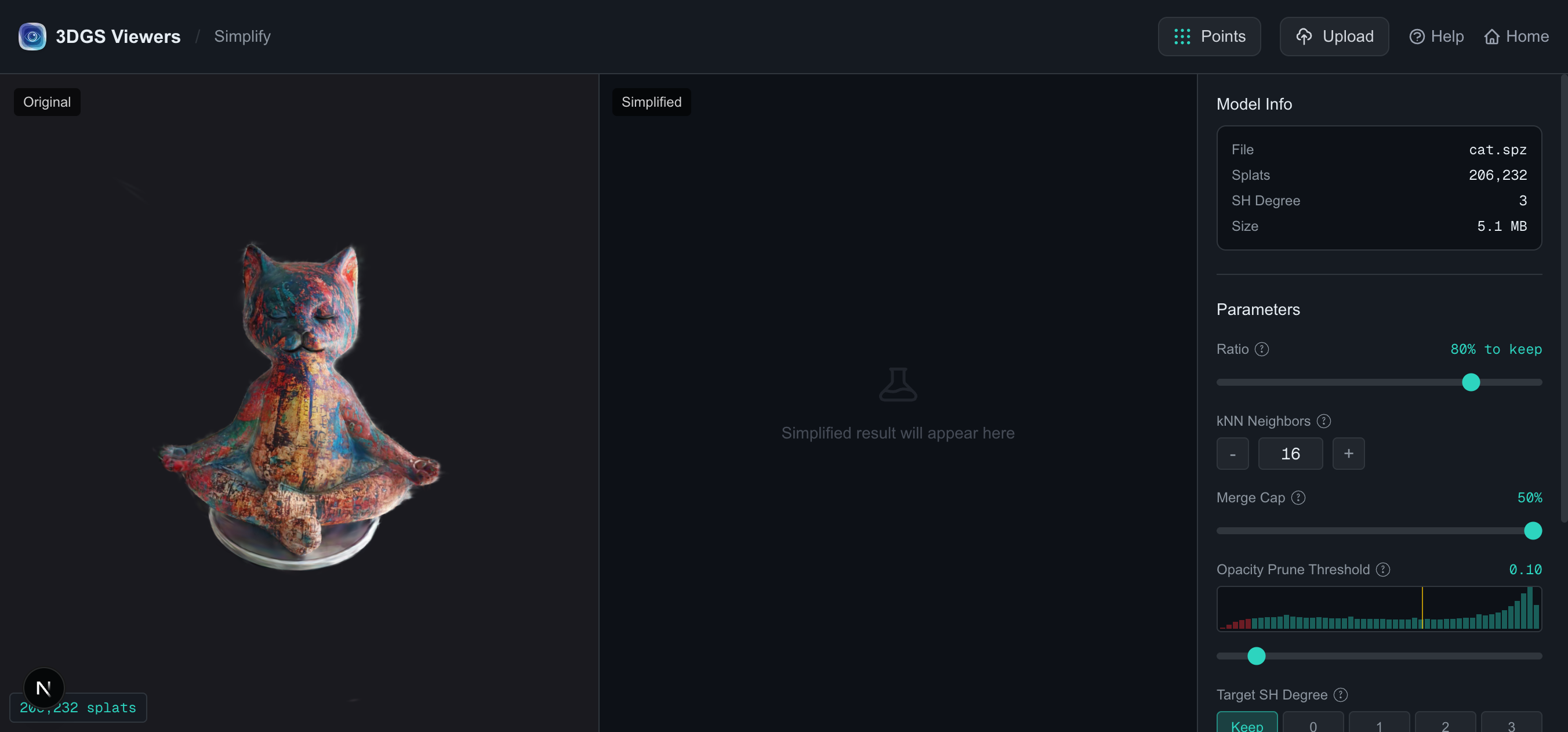Click Opacity Prune Threshold info icon
The image size is (1568, 732).
coord(1383,570)
